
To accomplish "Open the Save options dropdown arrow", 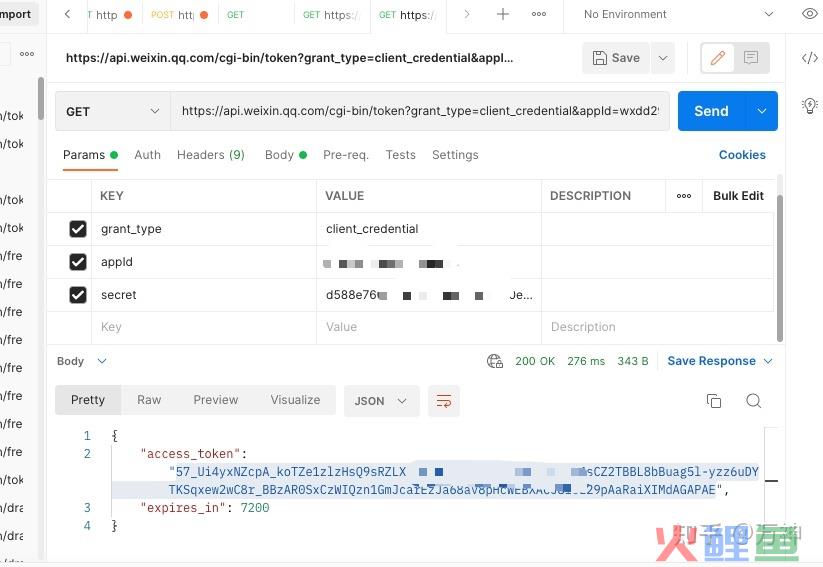I will pos(663,58).
